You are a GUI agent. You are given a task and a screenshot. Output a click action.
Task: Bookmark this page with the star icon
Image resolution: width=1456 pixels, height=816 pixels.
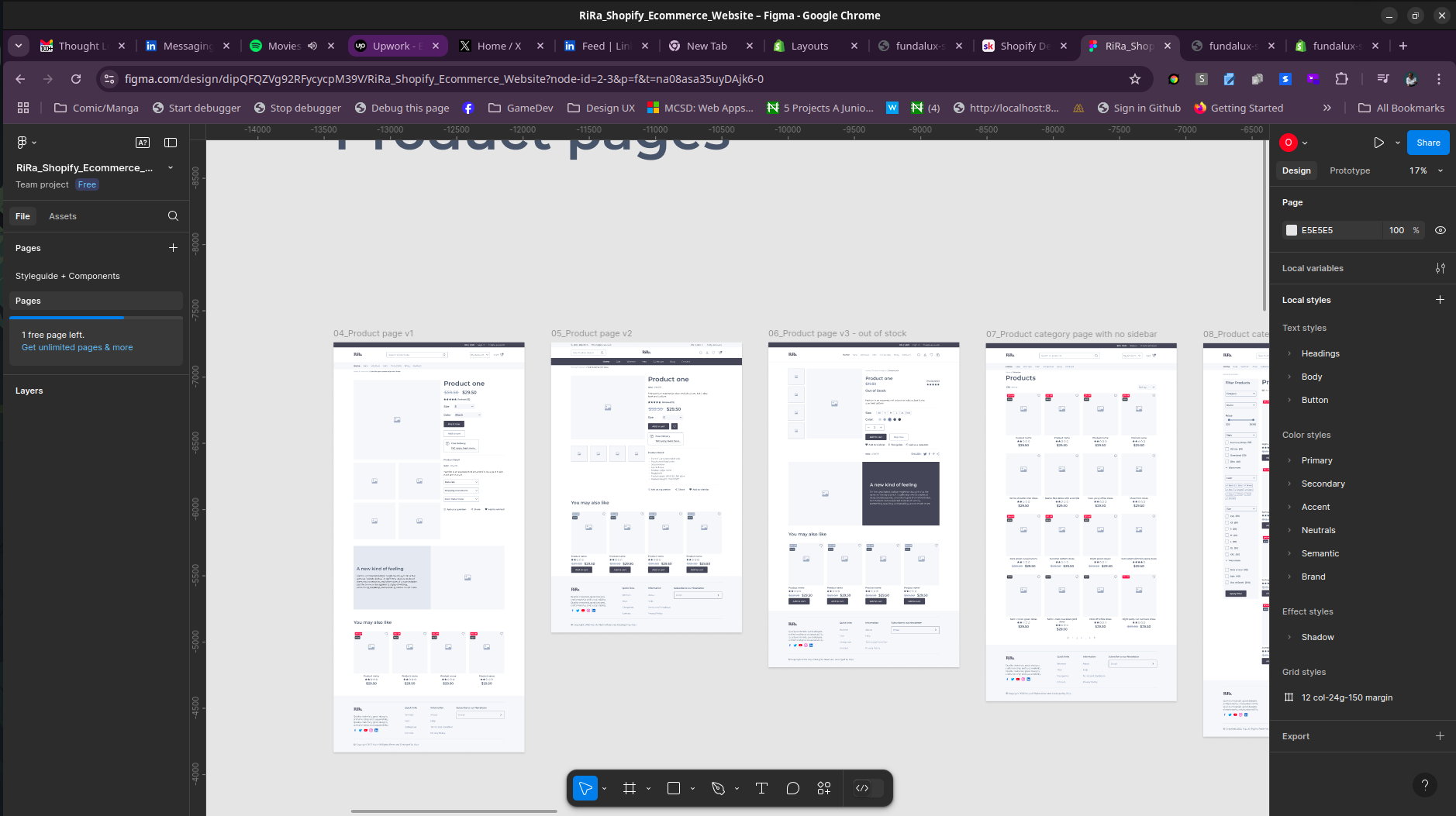pyautogui.click(x=1135, y=79)
